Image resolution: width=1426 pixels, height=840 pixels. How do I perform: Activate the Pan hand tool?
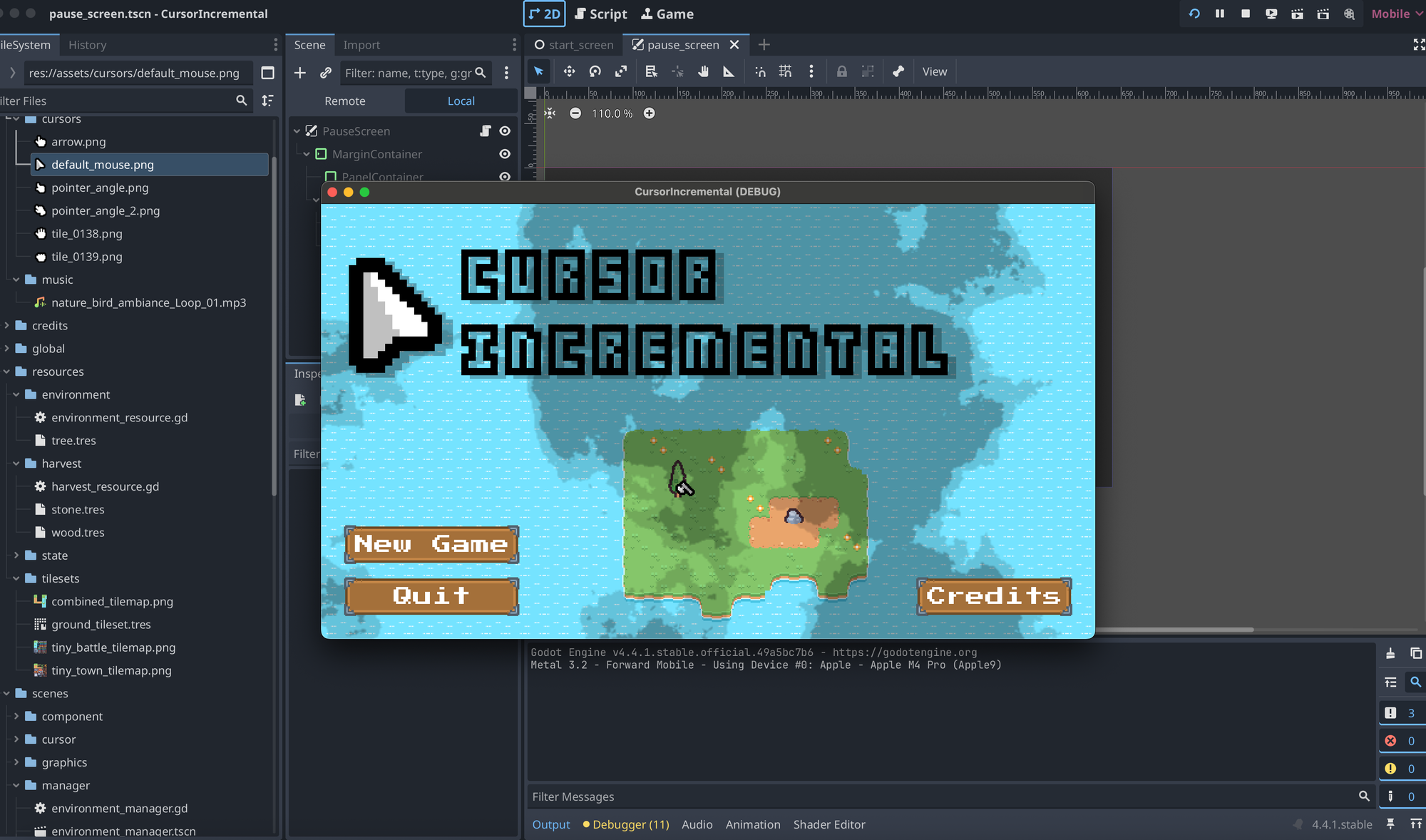pyautogui.click(x=703, y=71)
